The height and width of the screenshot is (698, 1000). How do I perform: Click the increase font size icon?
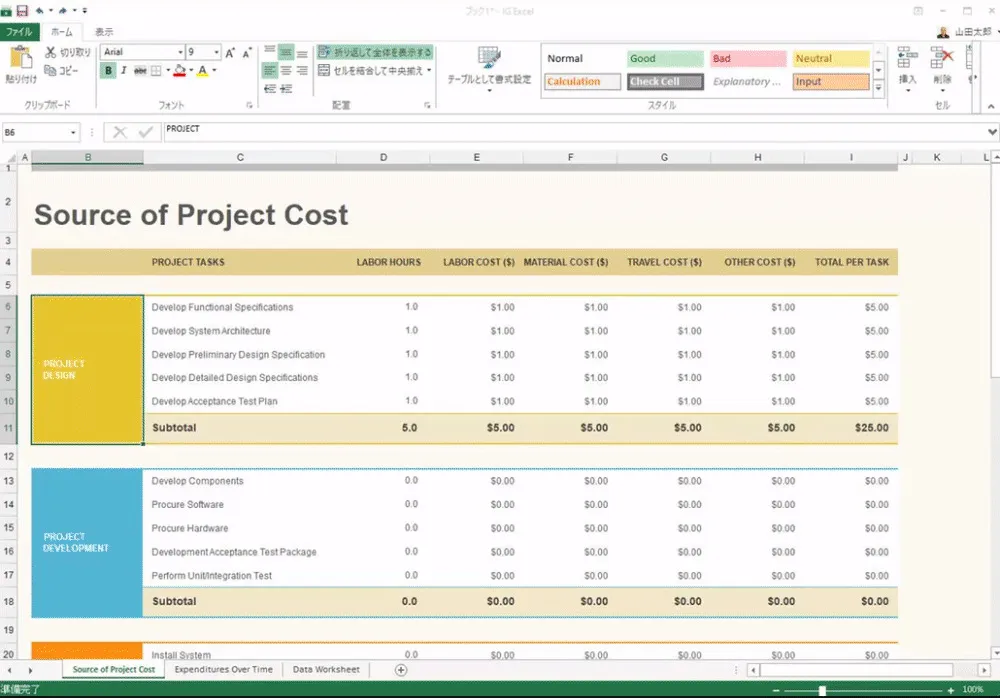coord(230,53)
